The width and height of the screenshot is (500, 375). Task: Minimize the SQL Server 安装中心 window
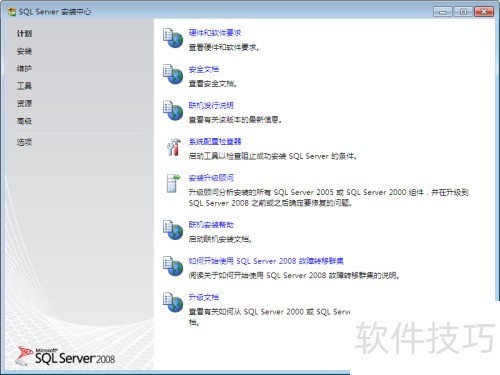(443, 12)
